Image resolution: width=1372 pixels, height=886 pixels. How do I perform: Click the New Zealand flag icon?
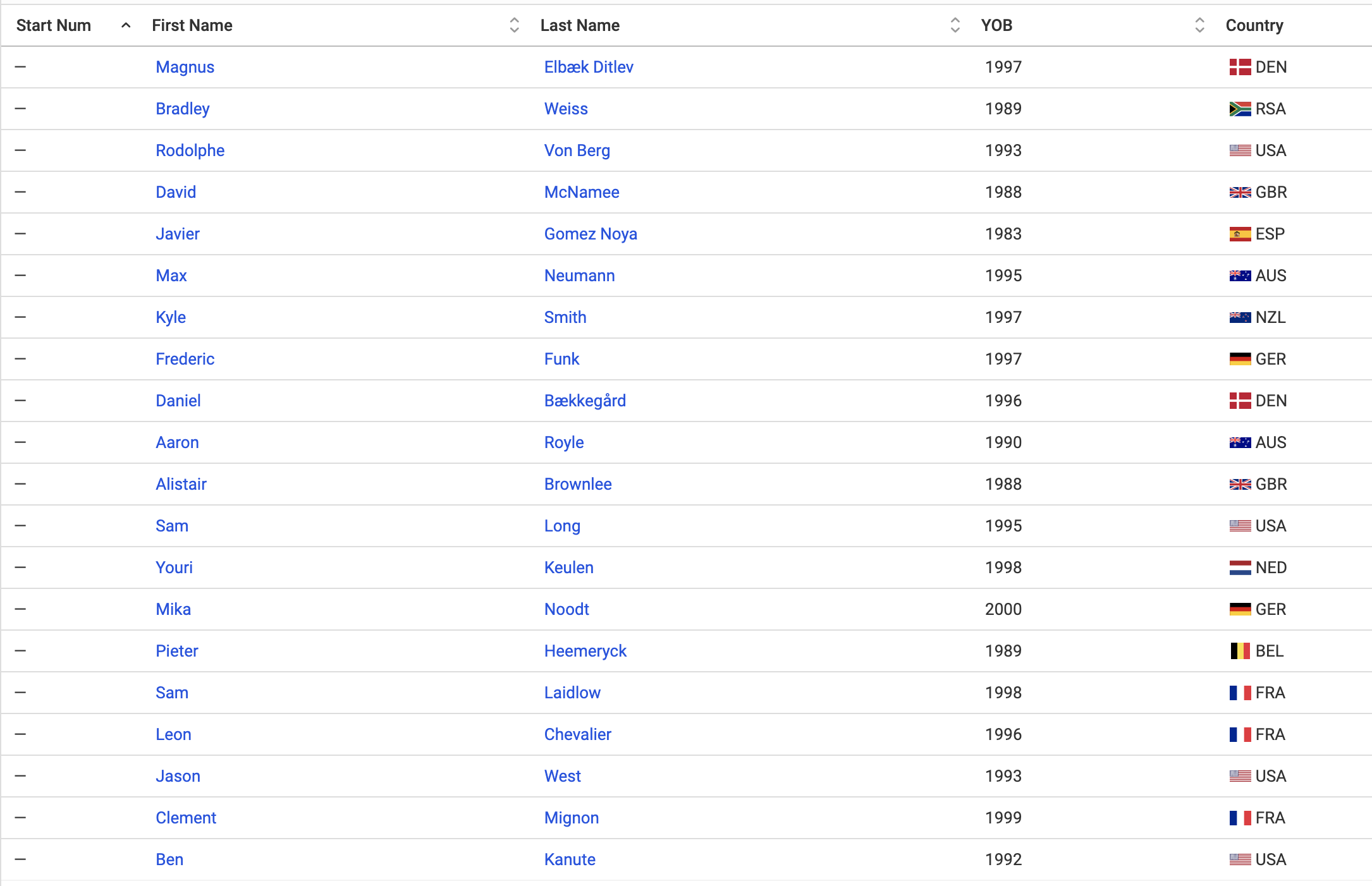tap(1239, 317)
